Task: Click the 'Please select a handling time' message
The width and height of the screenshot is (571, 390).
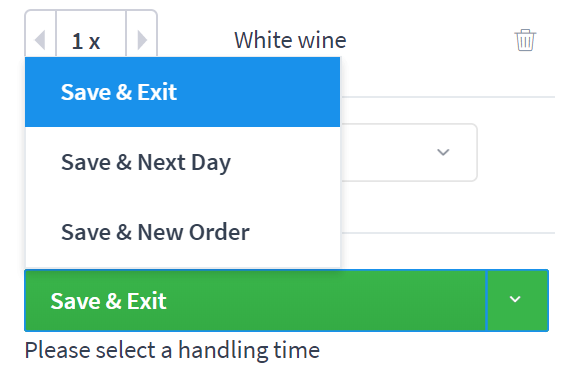Action: [x=172, y=350]
